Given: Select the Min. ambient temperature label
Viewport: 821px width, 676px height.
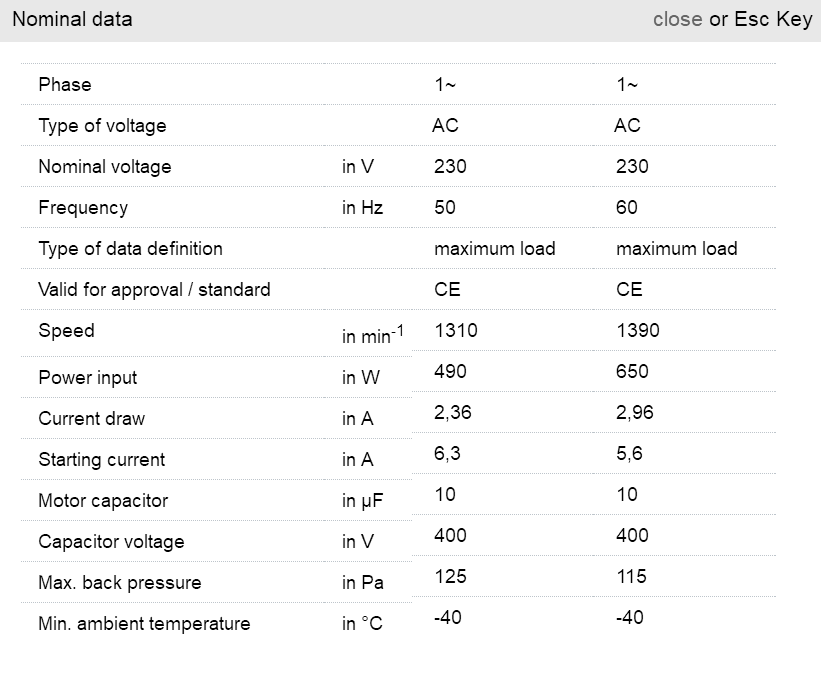Looking at the screenshot, I should [144, 624].
